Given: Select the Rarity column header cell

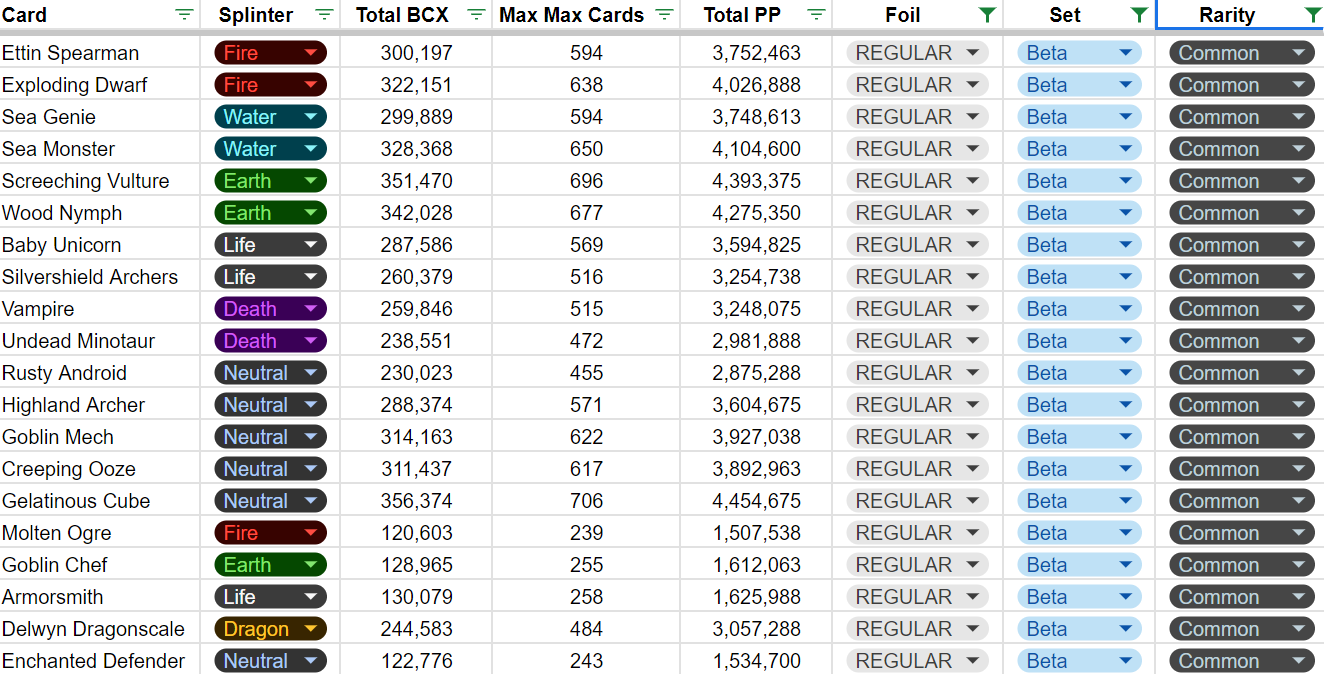Looking at the screenshot, I should (x=1240, y=15).
